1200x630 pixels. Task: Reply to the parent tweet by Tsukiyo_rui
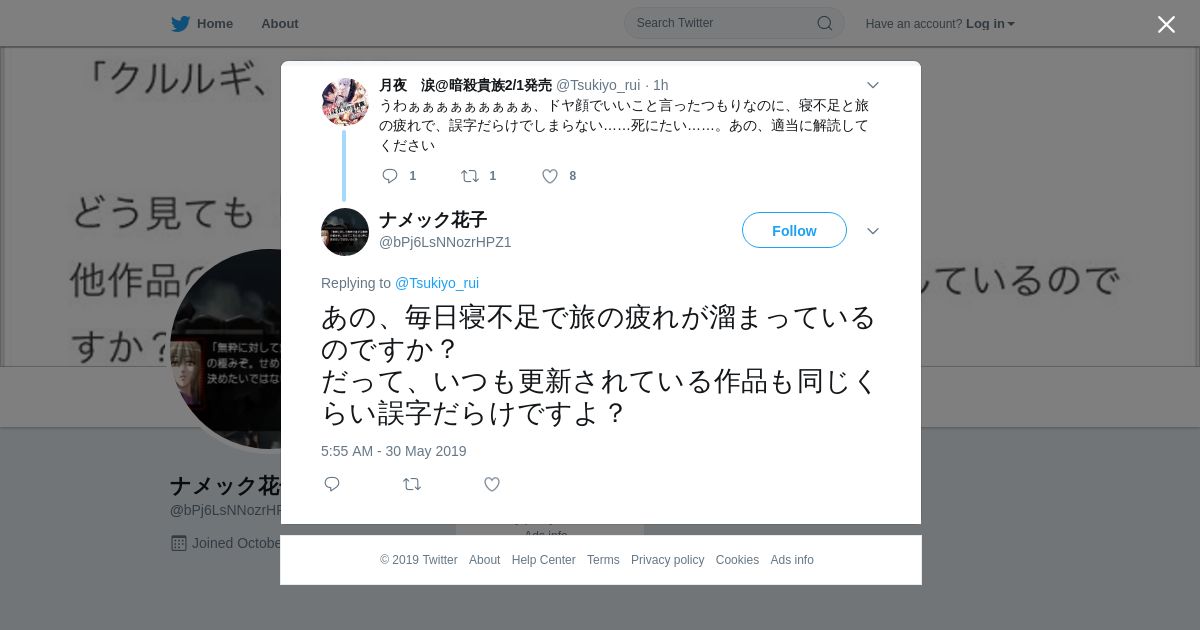(x=390, y=176)
